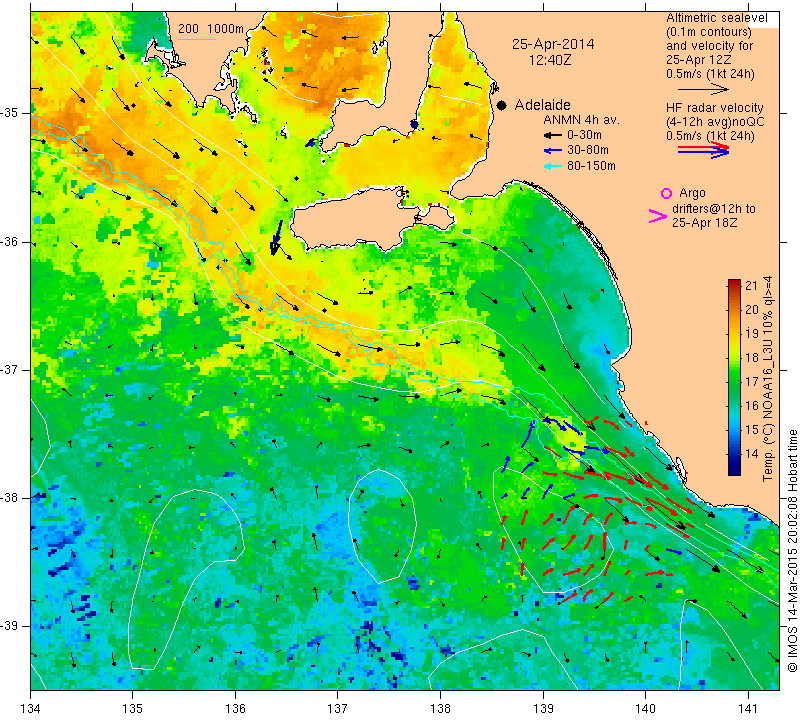Click the black altimetric velocity scale arrow
This screenshot has width=800, height=720.
coord(703,89)
